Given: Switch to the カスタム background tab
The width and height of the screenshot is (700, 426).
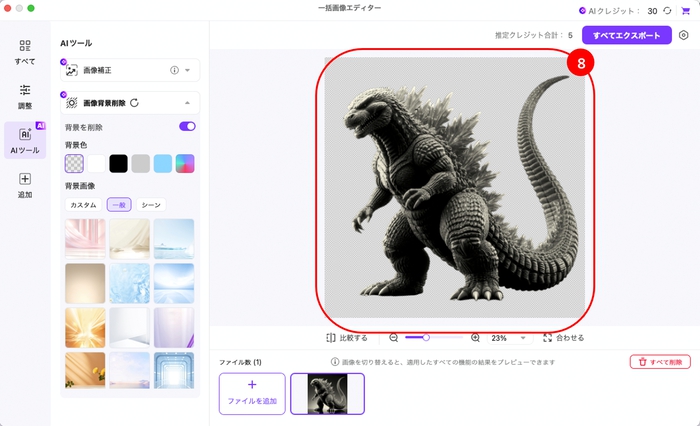Looking at the screenshot, I should [83, 205].
